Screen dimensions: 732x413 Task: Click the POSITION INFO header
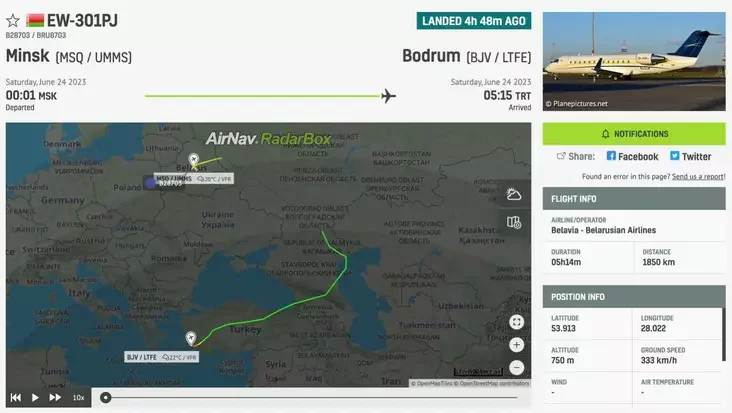pyautogui.click(x=634, y=297)
